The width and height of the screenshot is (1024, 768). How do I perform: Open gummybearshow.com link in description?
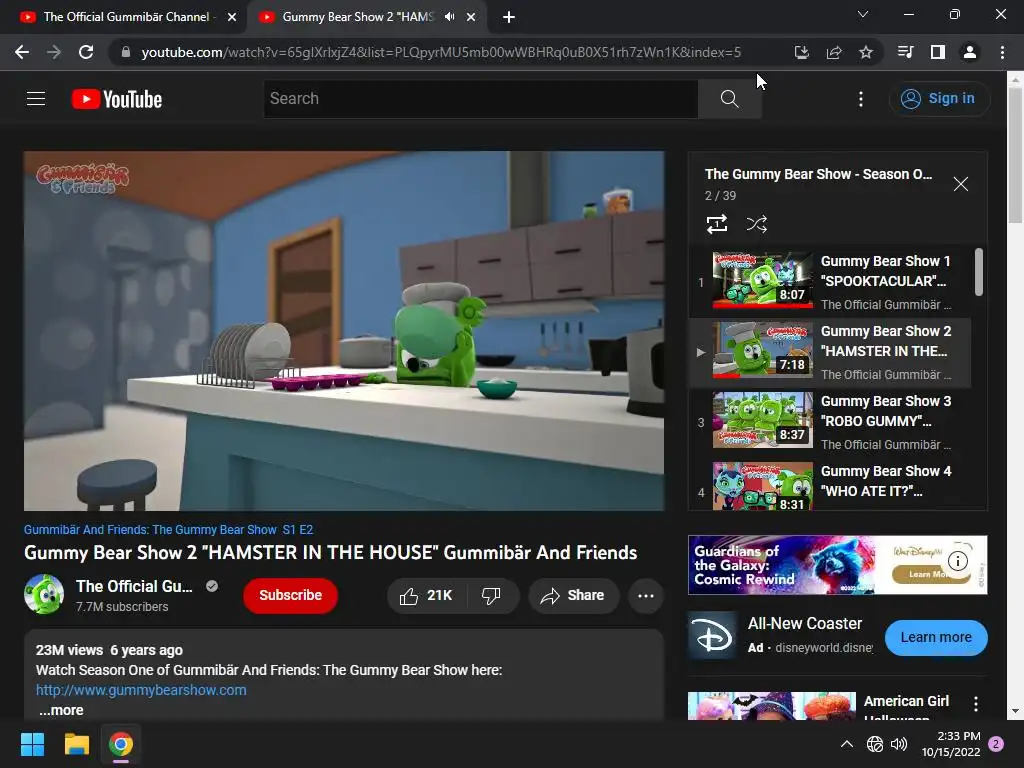tap(141, 690)
